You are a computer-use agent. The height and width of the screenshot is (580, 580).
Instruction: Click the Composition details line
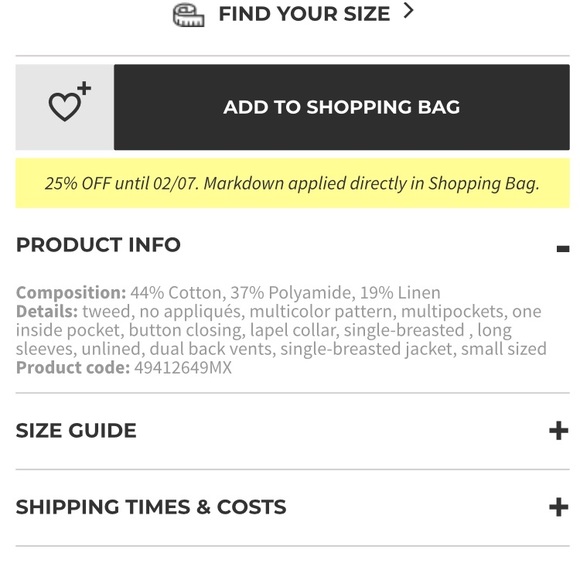pyautogui.click(x=228, y=293)
